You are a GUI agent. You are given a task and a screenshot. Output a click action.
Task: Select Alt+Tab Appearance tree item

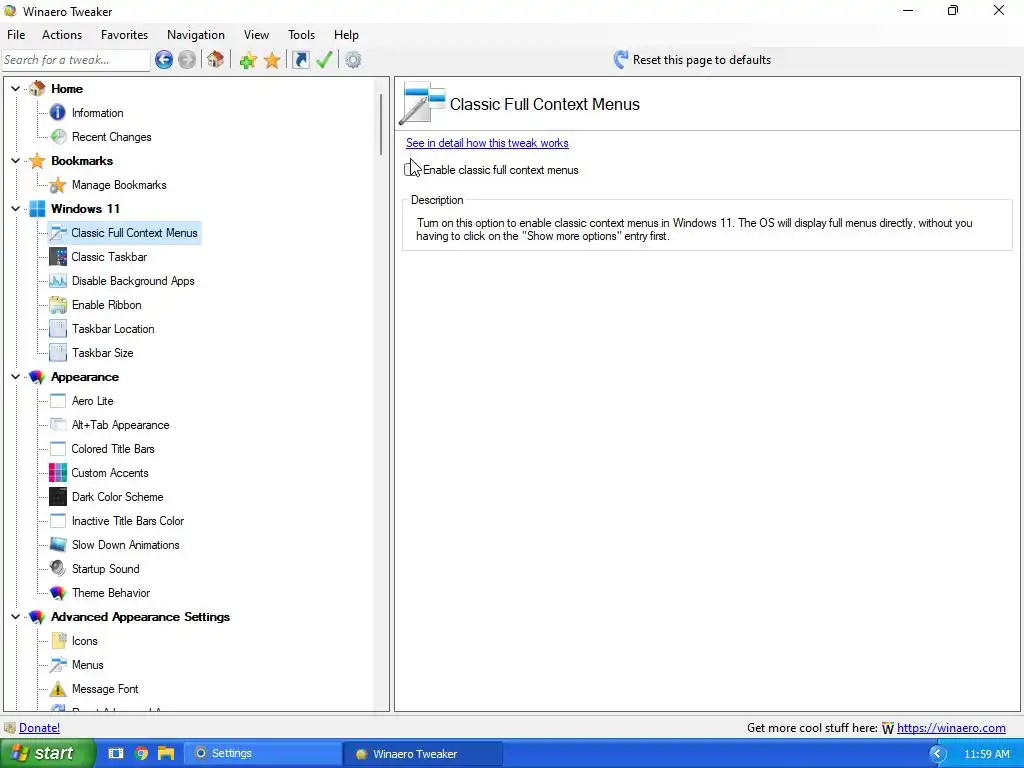(x=120, y=425)
